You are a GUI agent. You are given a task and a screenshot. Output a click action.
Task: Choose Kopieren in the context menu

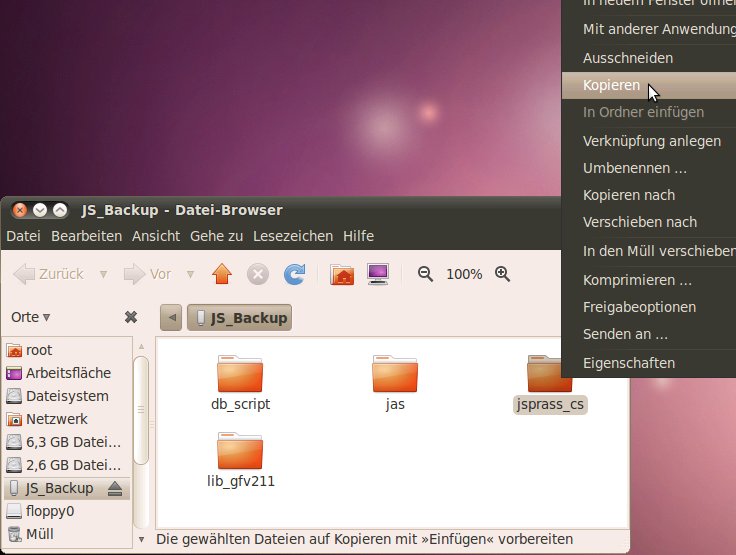coord(611,86)
